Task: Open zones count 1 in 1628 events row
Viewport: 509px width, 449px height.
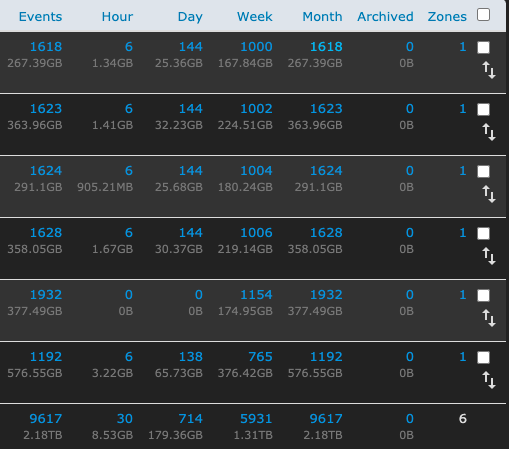Action: (463, 233)
